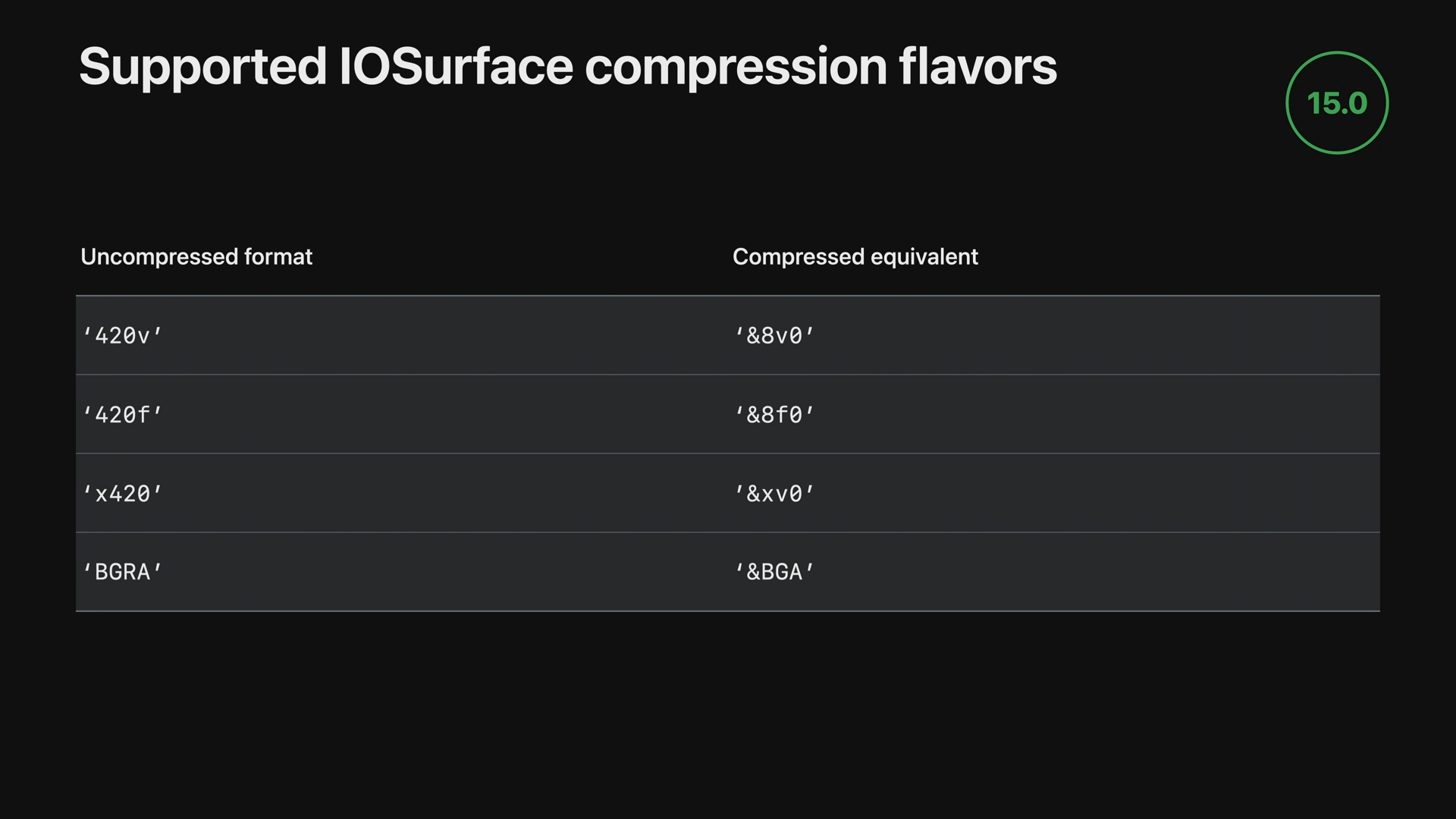Viewport: 1456px width, 819px height.
Task: Click the '&8v0' compressed cell
Action: (x=774, y=336)
